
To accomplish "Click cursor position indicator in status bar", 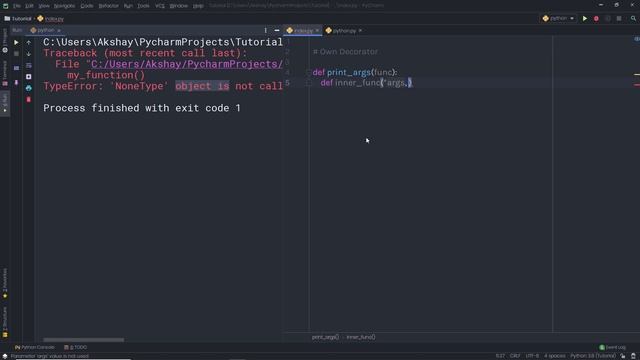I will 500,356.
